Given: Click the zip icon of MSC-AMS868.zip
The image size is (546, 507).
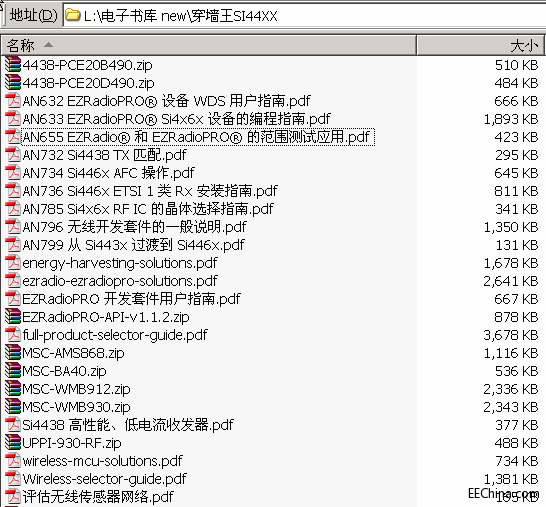Looking at the screenshot, I should [13, 353].
